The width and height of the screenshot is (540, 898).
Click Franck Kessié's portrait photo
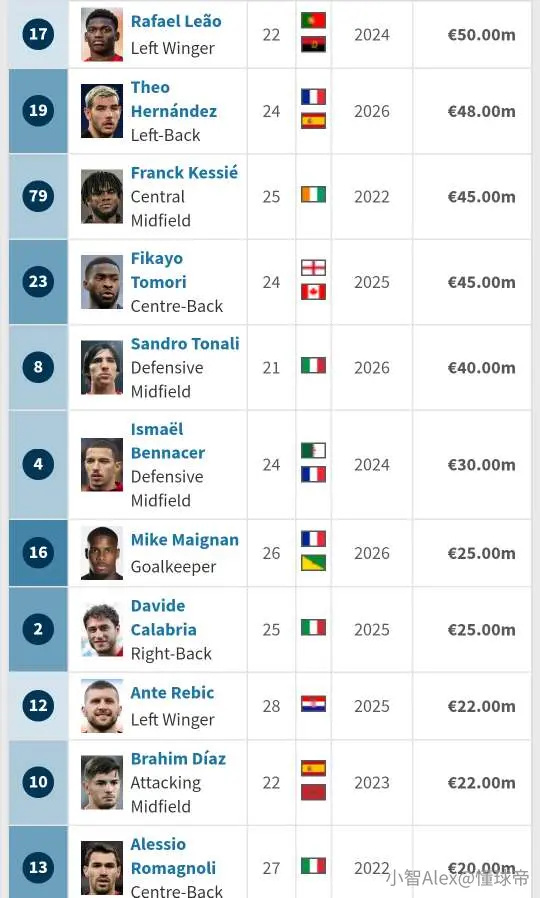(102, 196)
